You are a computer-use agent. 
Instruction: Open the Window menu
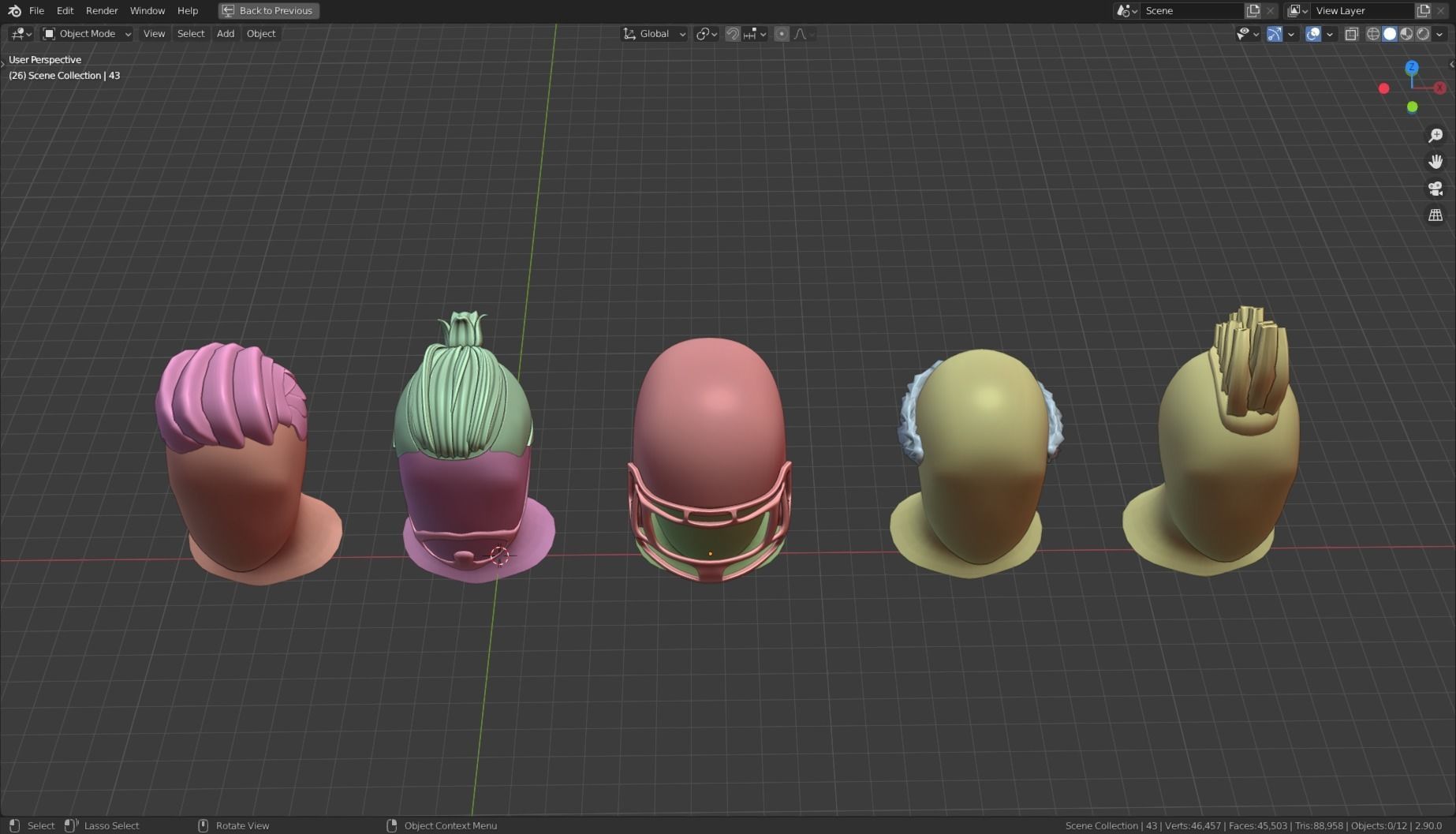click(x=147, y=10)
